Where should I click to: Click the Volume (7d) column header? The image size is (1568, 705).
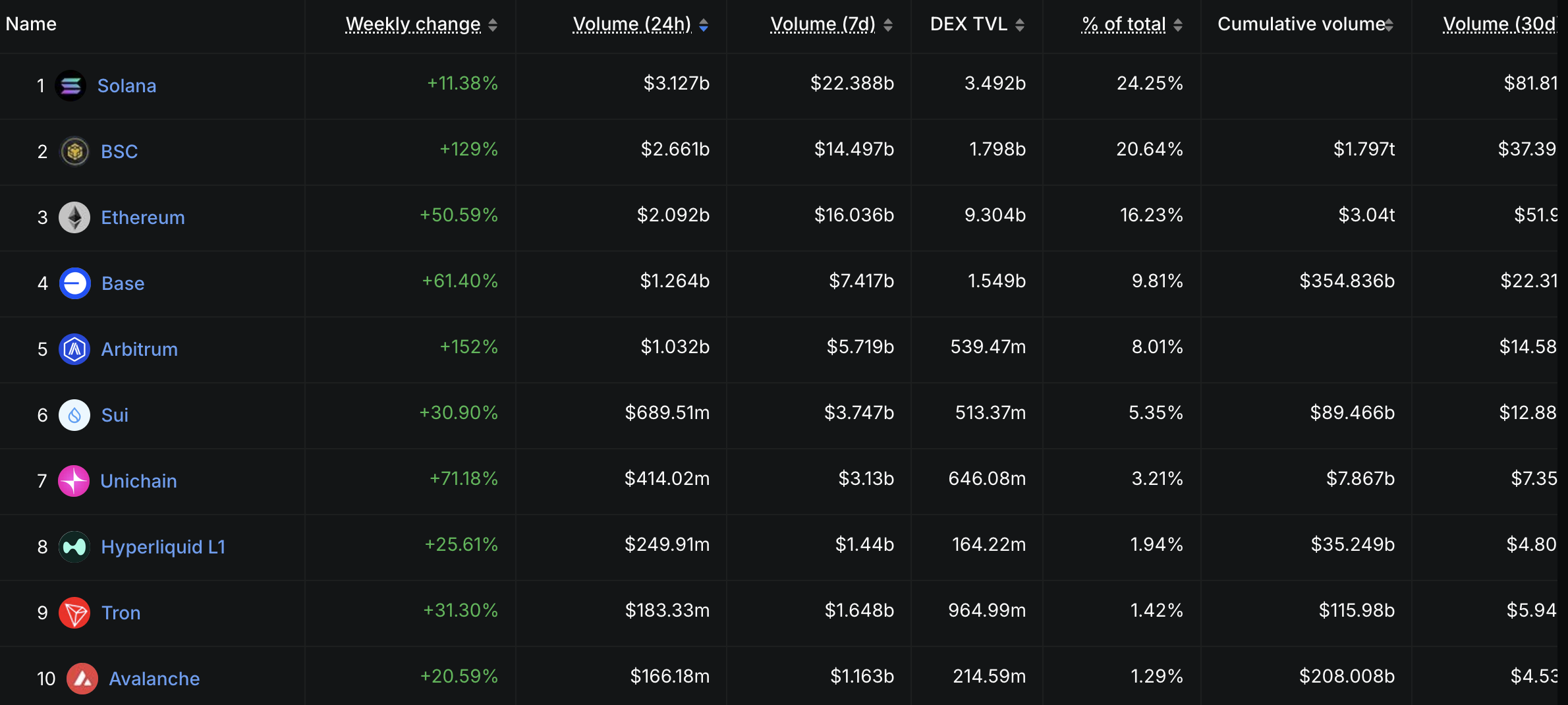click(x=823, y=24)
